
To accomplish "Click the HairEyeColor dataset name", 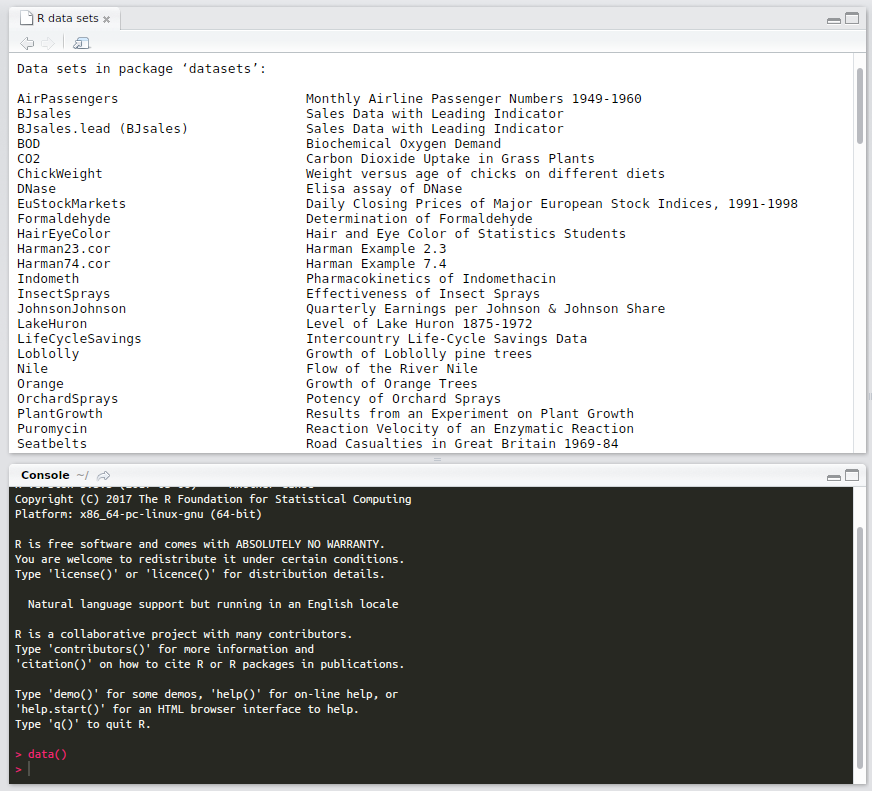I will click(63, 234).
